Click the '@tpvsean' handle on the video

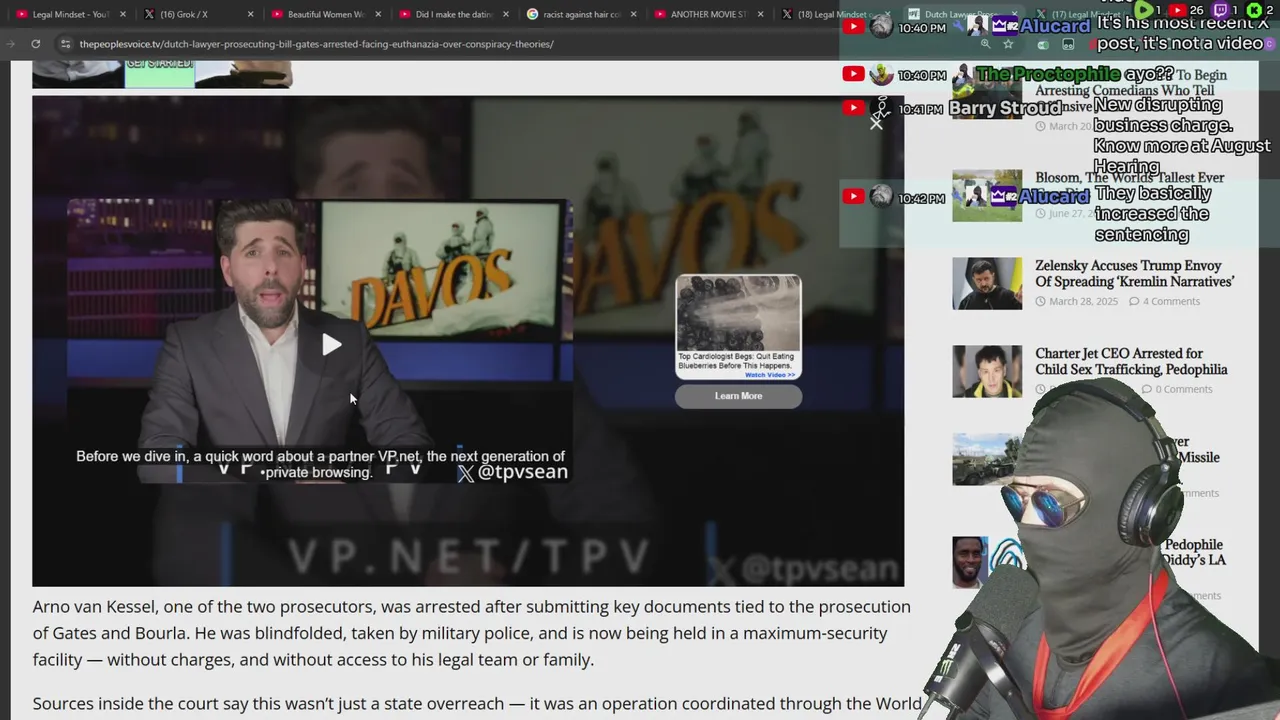coord(523,472)
